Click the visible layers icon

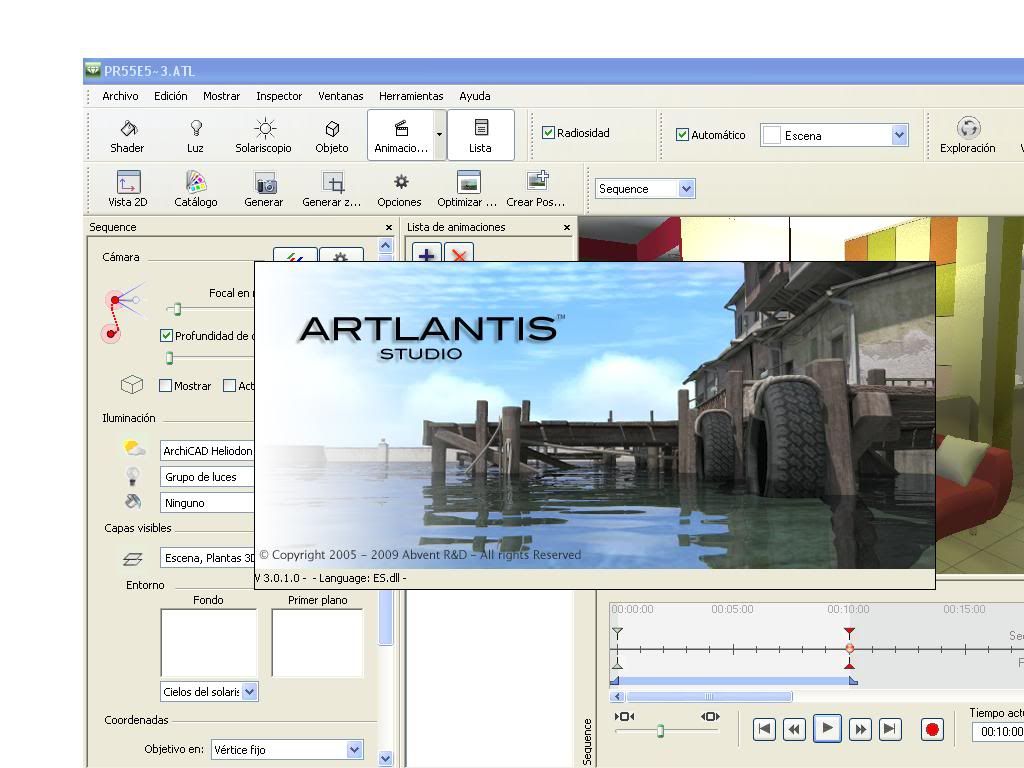(x=133, y=558)
